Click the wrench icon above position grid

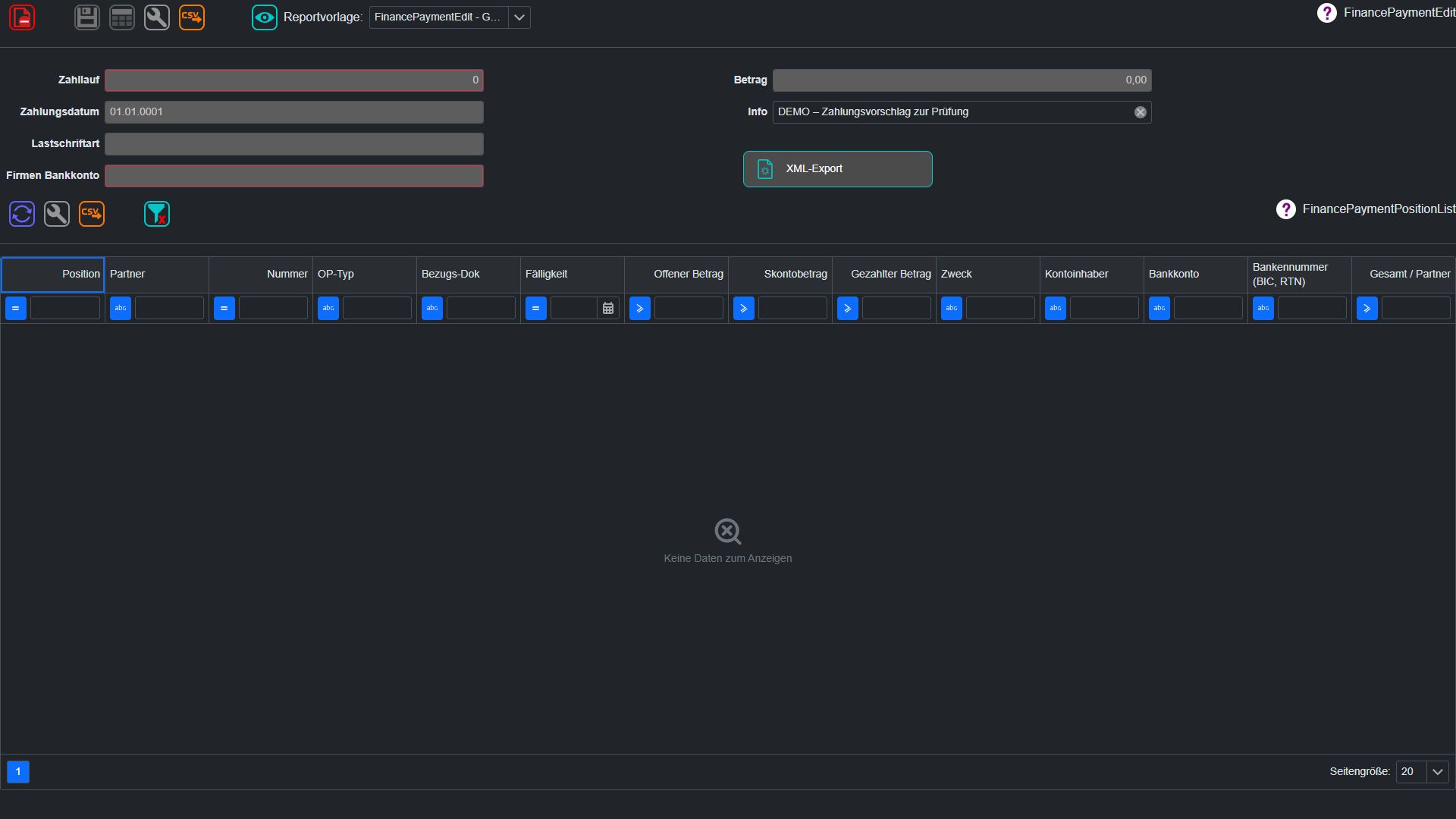click(x=57, y=214)
